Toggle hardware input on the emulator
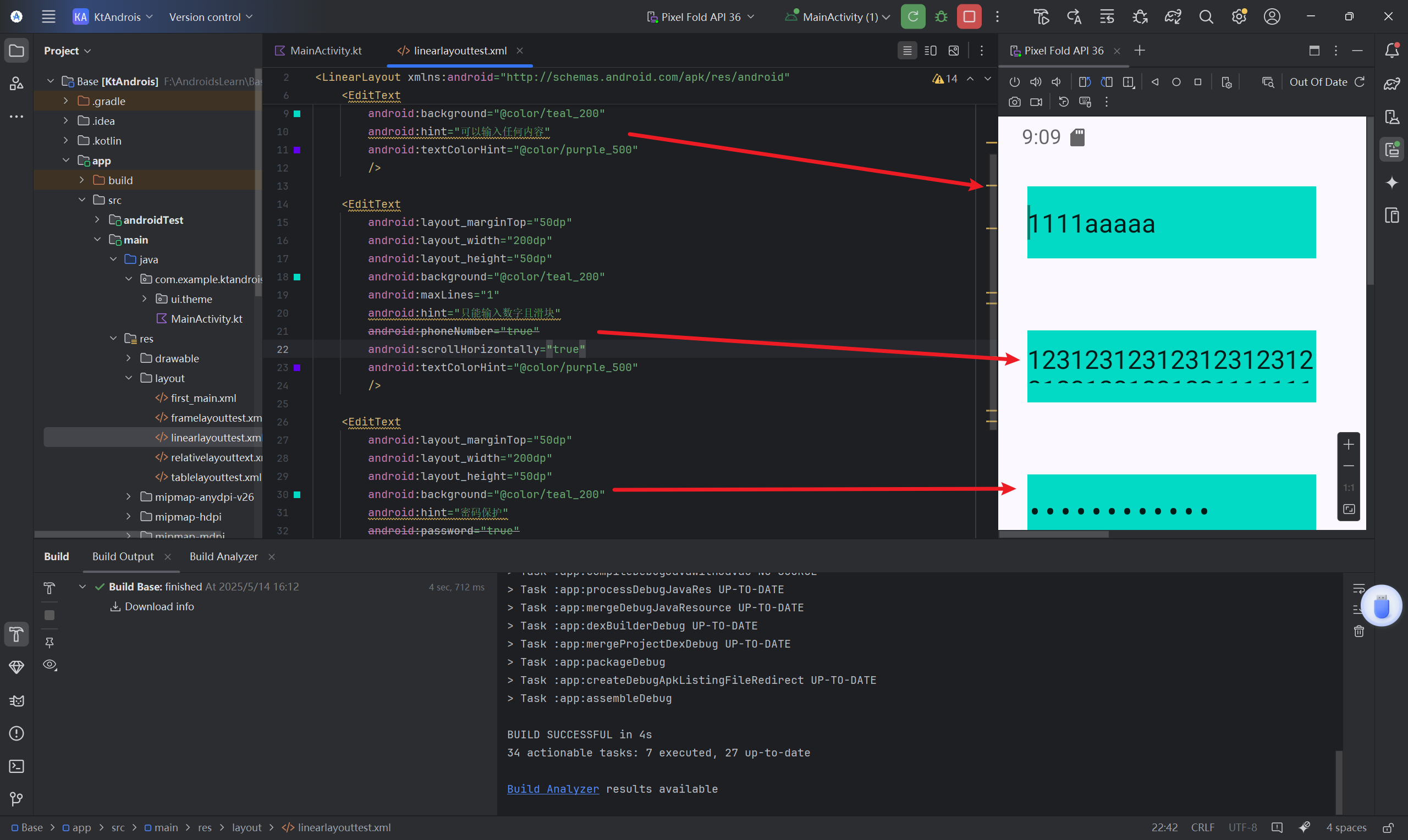 click(1085, 102)
